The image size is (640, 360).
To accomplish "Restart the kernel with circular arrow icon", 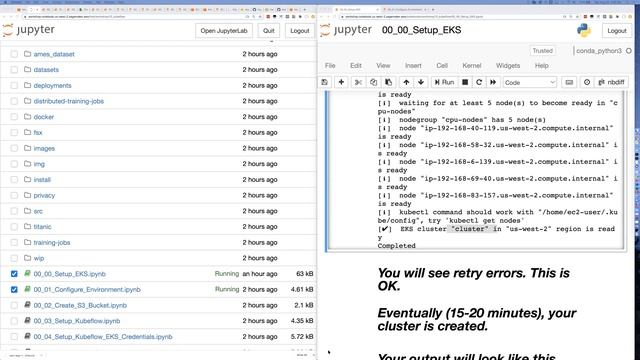I will coord(479,82).
